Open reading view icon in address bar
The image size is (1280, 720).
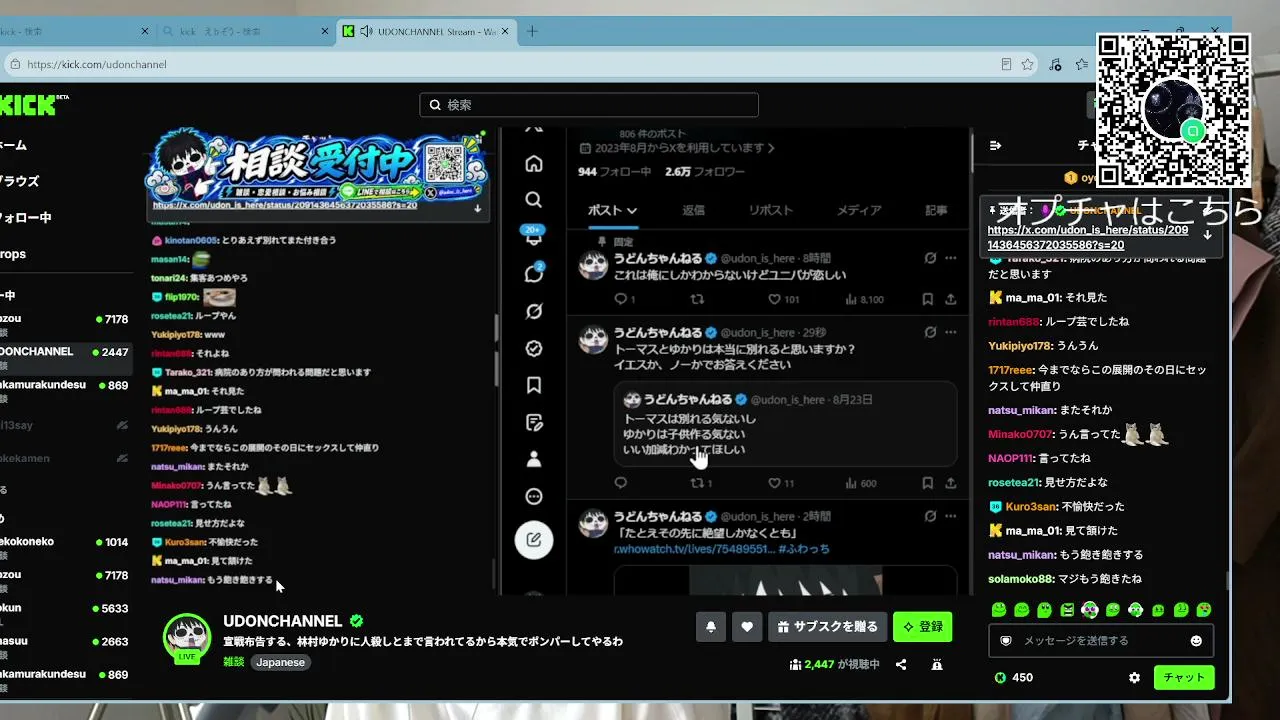coord(1006,64)
